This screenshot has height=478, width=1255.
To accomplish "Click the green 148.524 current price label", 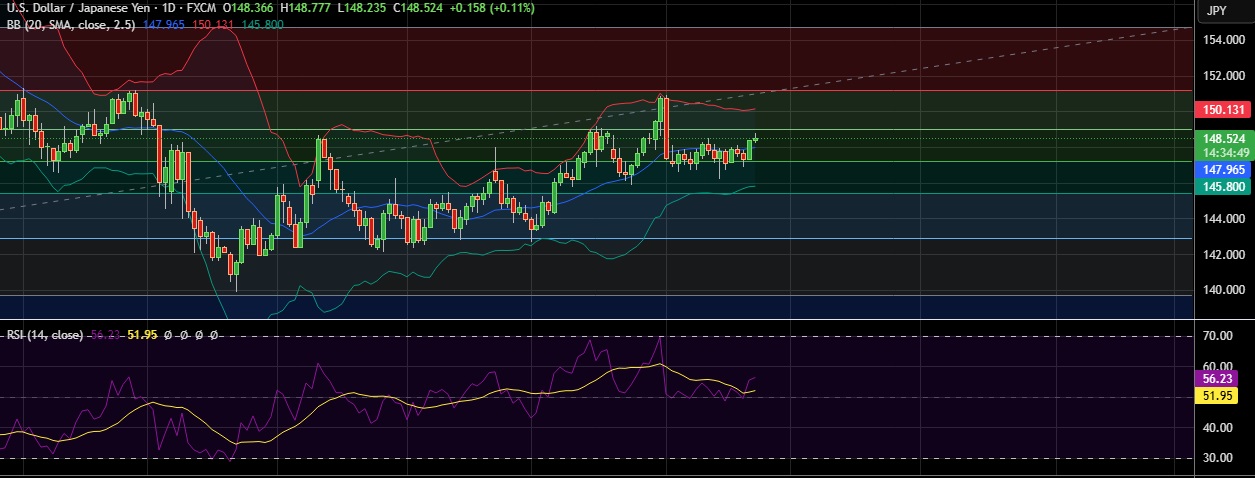I will tap(1223, 139).
